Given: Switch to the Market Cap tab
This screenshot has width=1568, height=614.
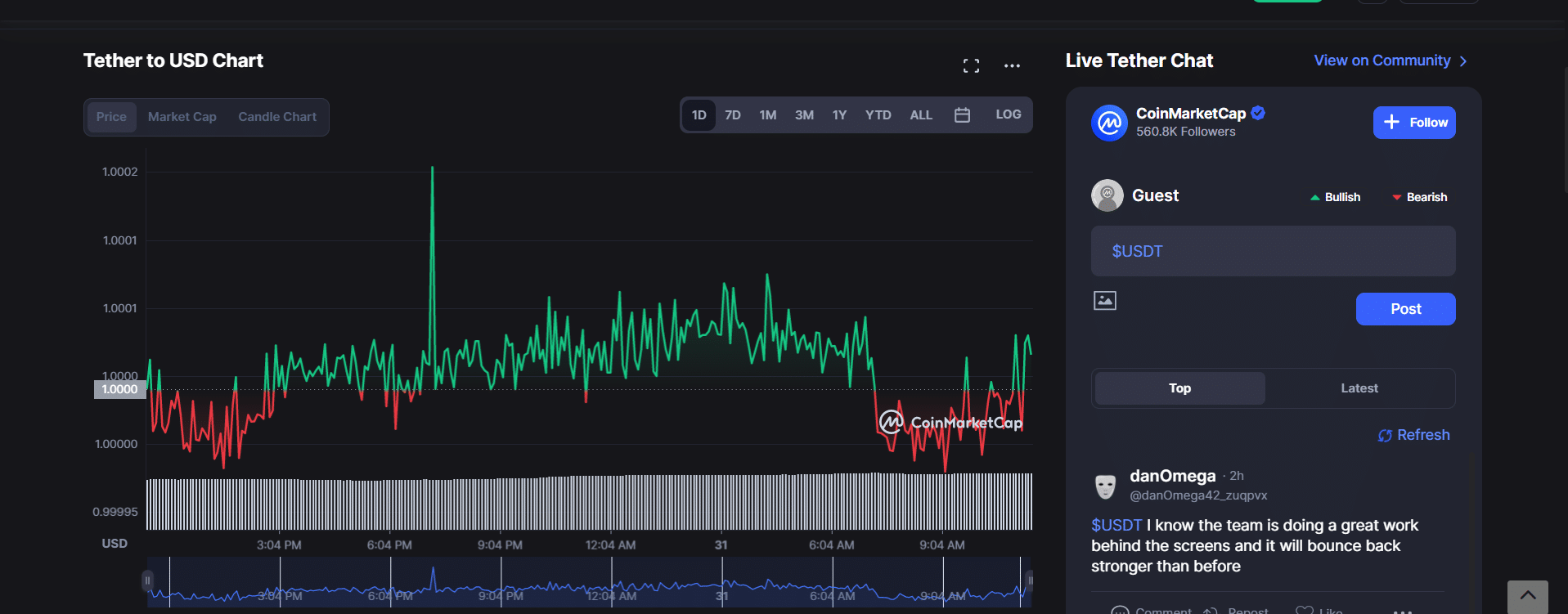Looking at the screenshot, I should coord(182,117).
